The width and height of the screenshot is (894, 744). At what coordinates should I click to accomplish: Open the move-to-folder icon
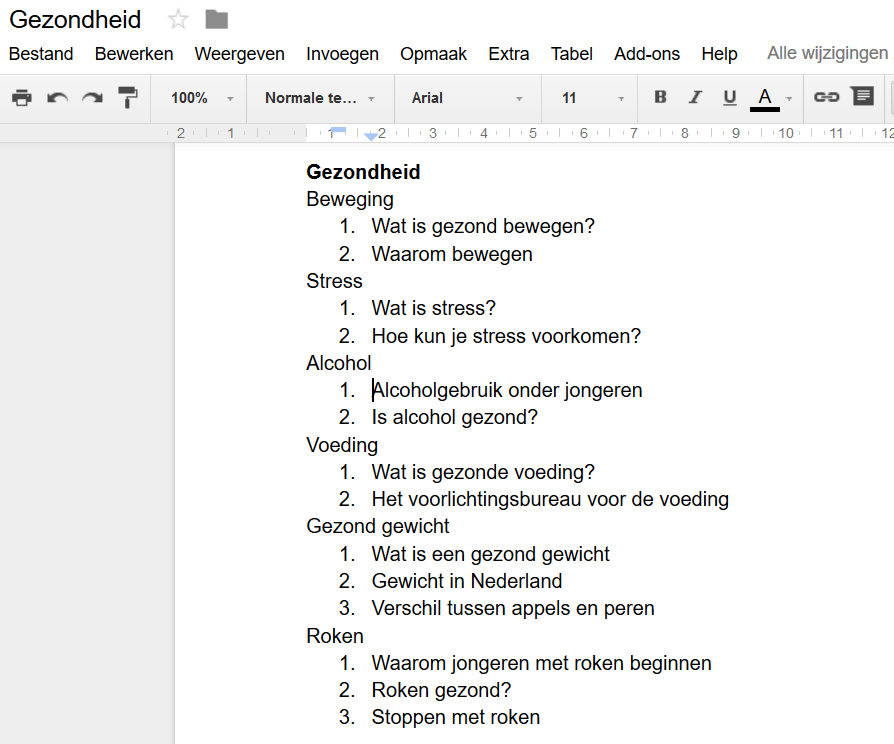point(217,20)
